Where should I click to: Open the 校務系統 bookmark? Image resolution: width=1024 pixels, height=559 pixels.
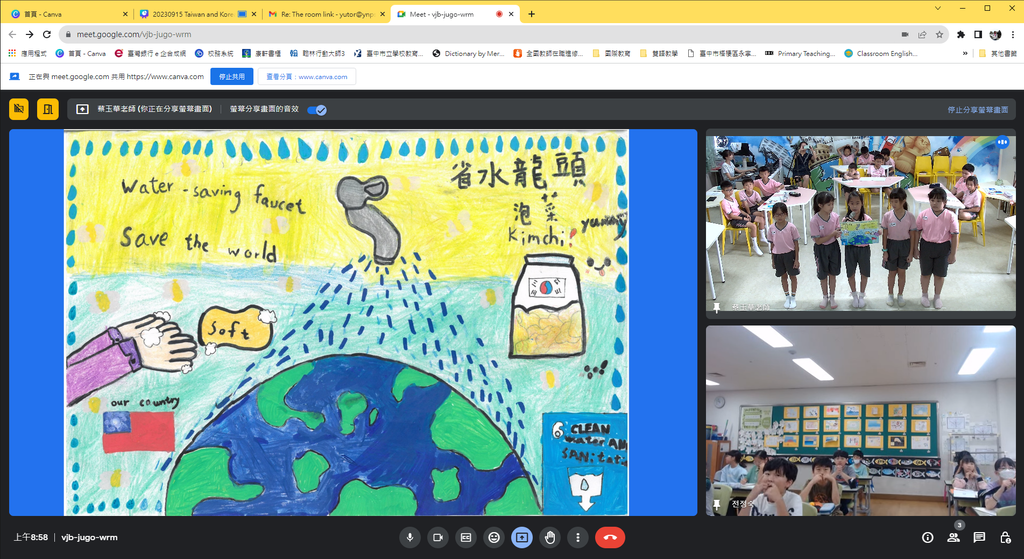pos(214,54)
